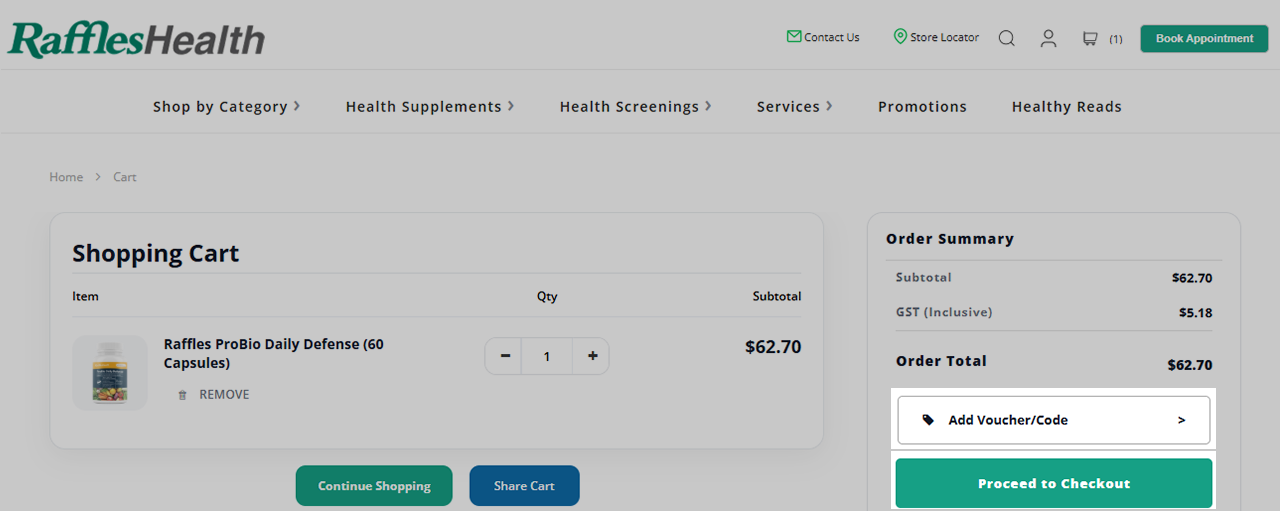Expand Health Screenings menu
Screen dimensions: 1280x511
pyautogui.click(x=636, y=106)
